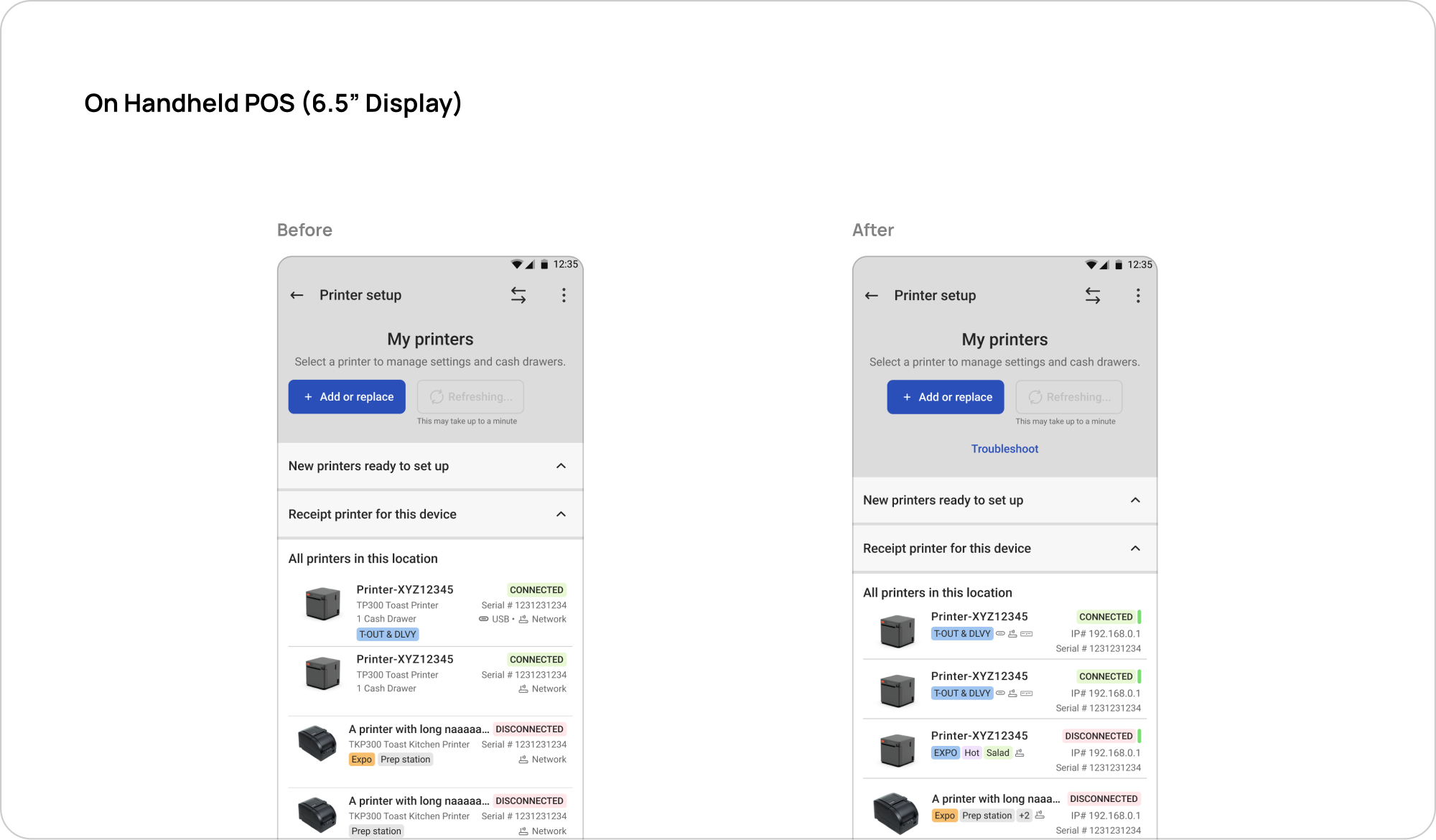This screenshot has width=1436, height=840.
Task: Open three-dot overflow menu in After header
Action: 1138,296
